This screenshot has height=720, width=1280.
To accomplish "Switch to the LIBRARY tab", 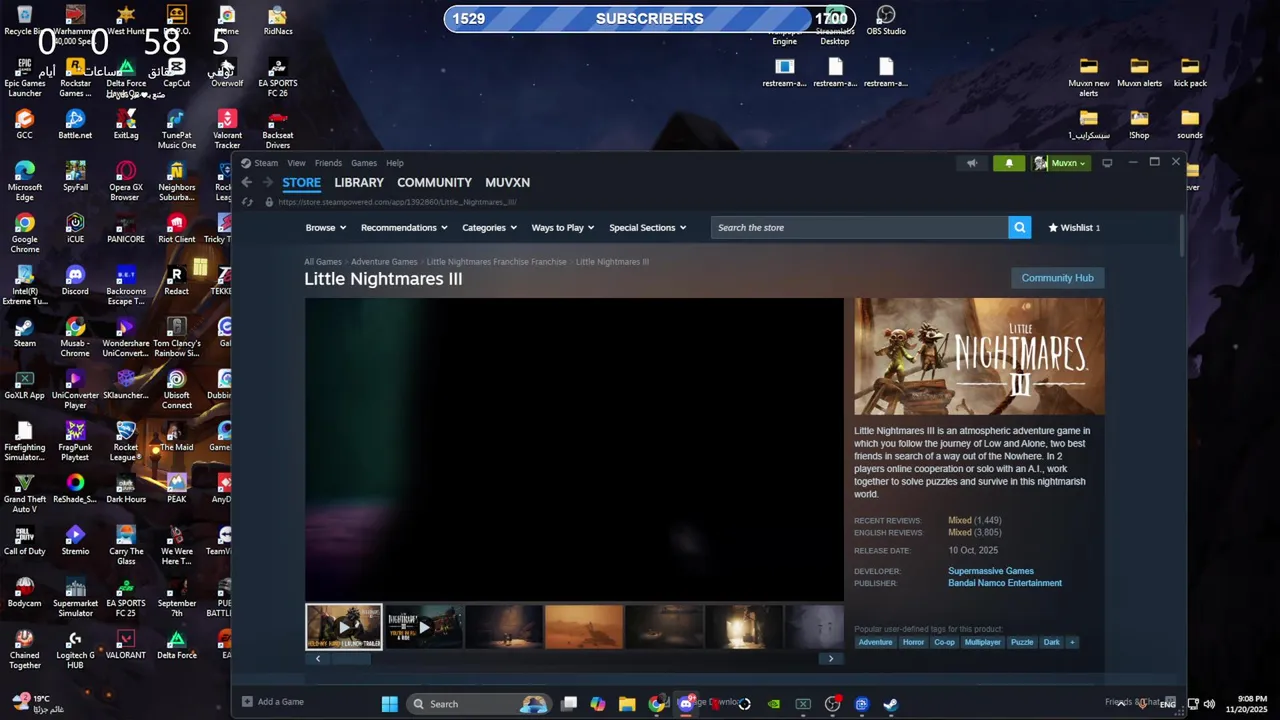I will coord(359,182).
